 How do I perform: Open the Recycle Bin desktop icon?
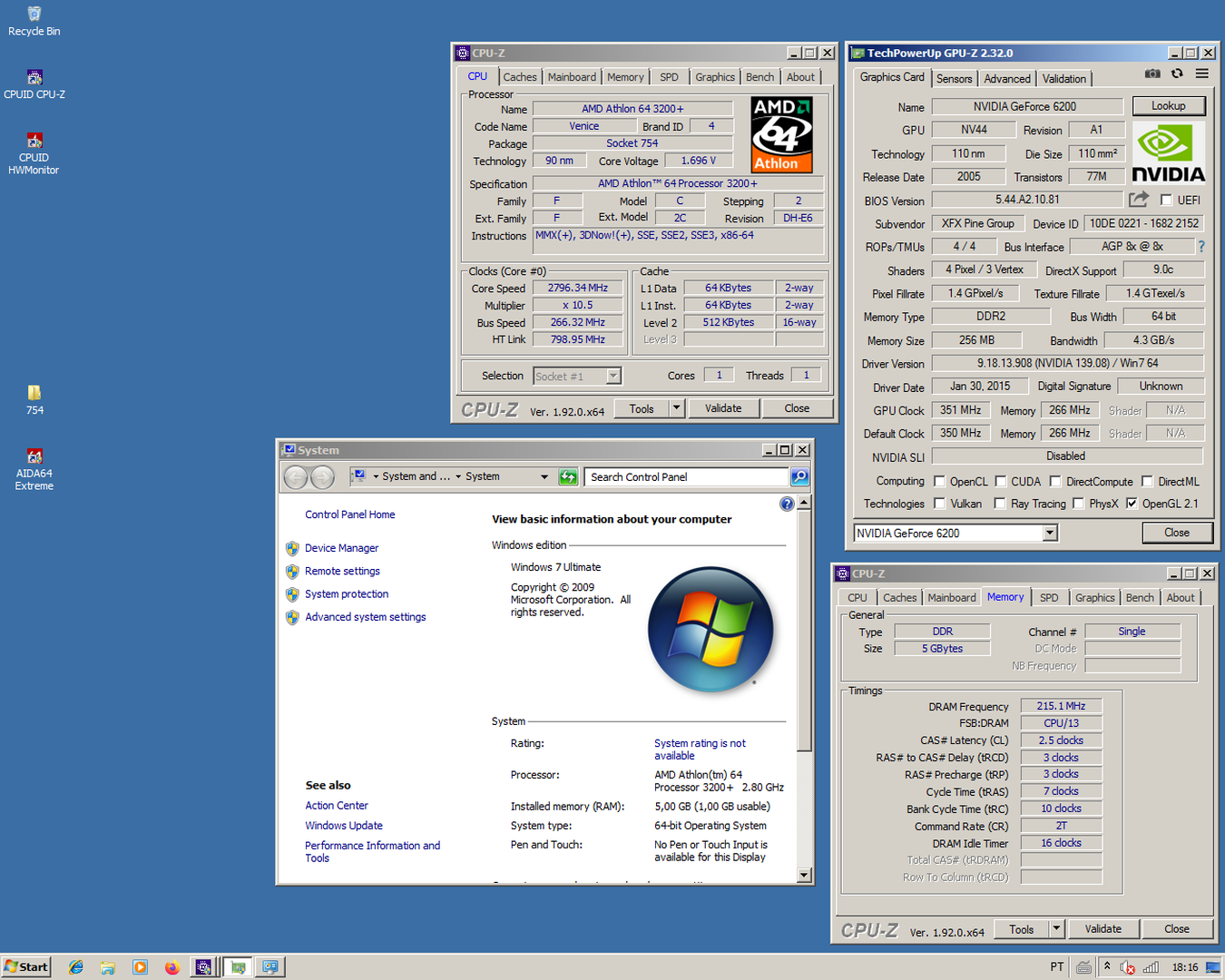click(34, 21)
